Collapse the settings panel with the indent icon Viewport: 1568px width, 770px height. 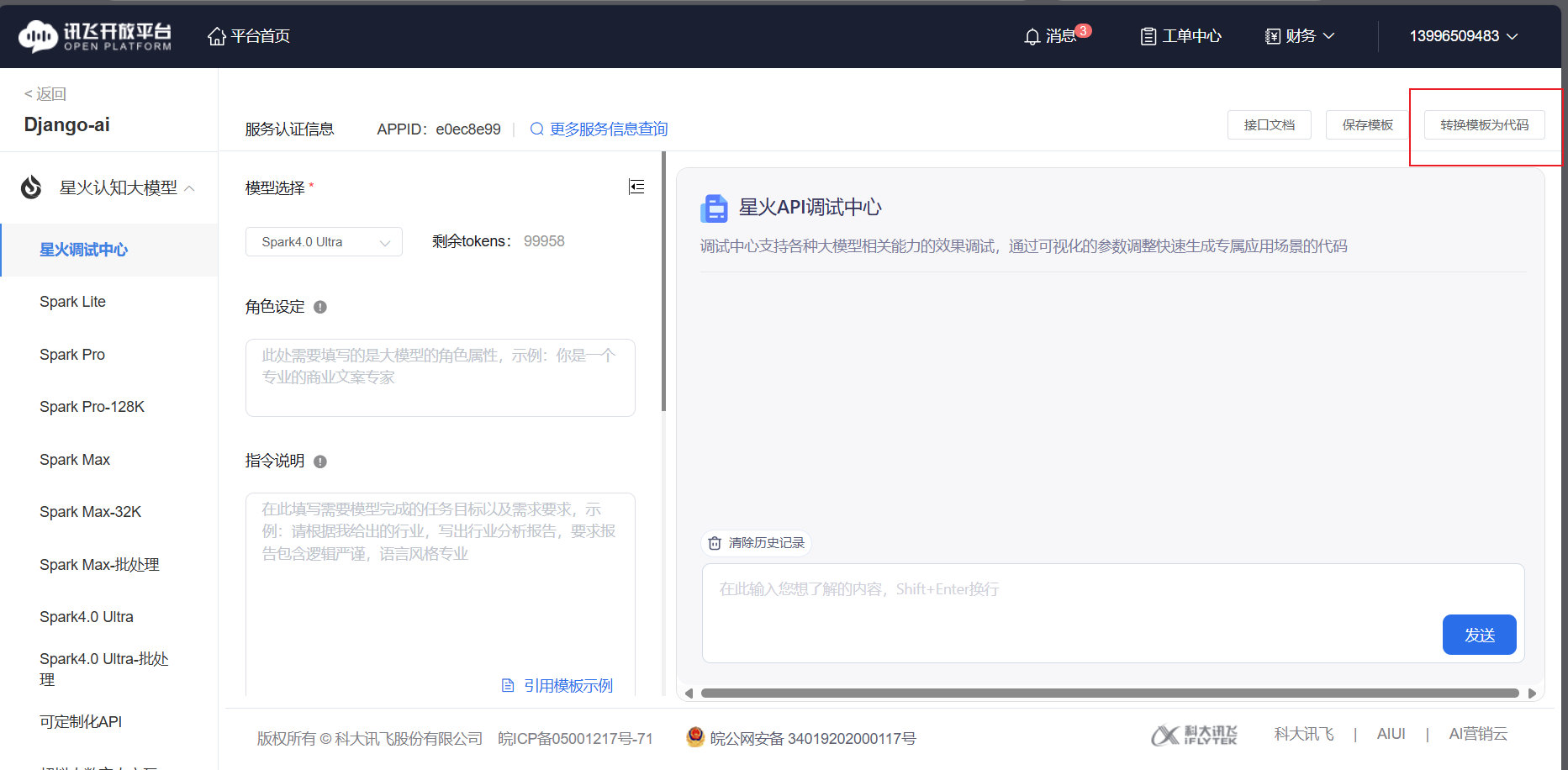(x=636, y=187)
